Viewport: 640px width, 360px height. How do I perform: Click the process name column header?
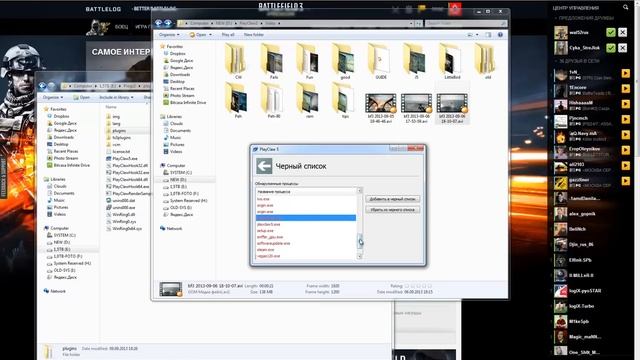tap(306, 191)
